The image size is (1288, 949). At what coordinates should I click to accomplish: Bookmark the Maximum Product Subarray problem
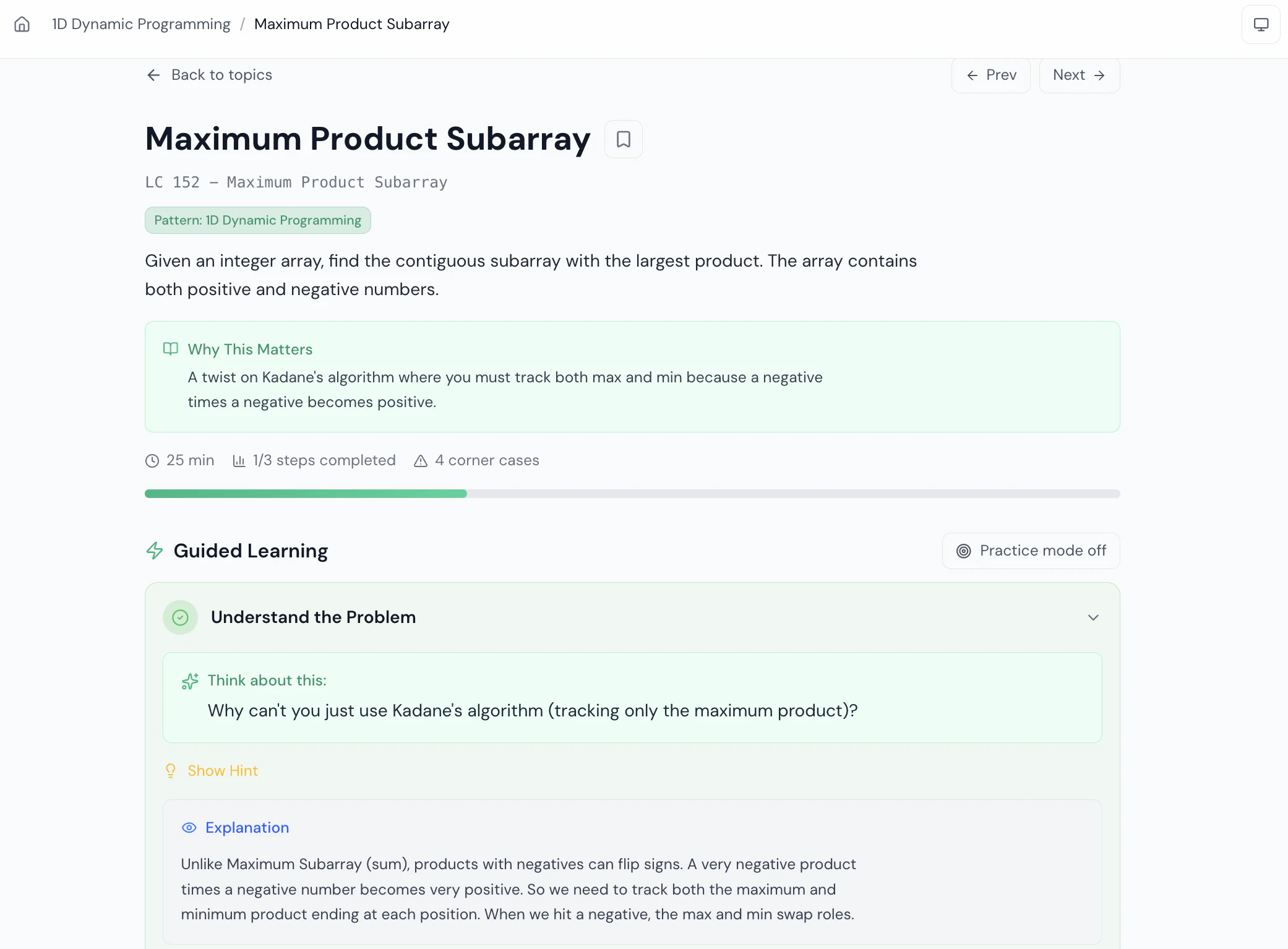[x=623, y=139]
